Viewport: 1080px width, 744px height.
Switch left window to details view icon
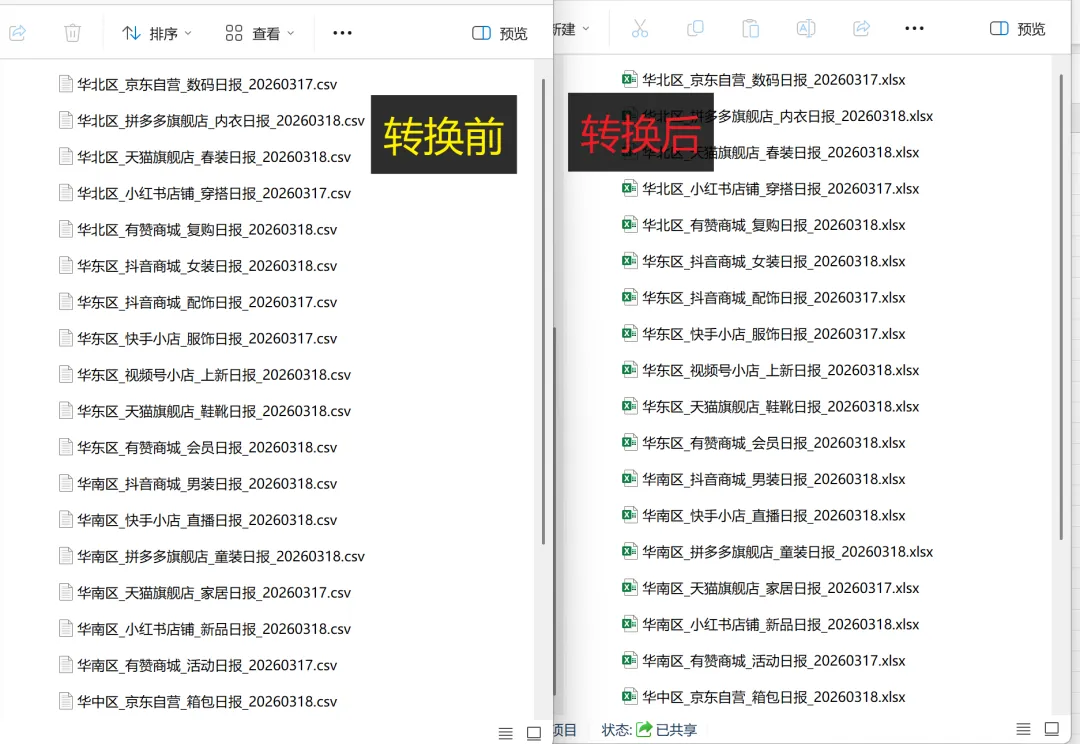click(x=506, y=734)
